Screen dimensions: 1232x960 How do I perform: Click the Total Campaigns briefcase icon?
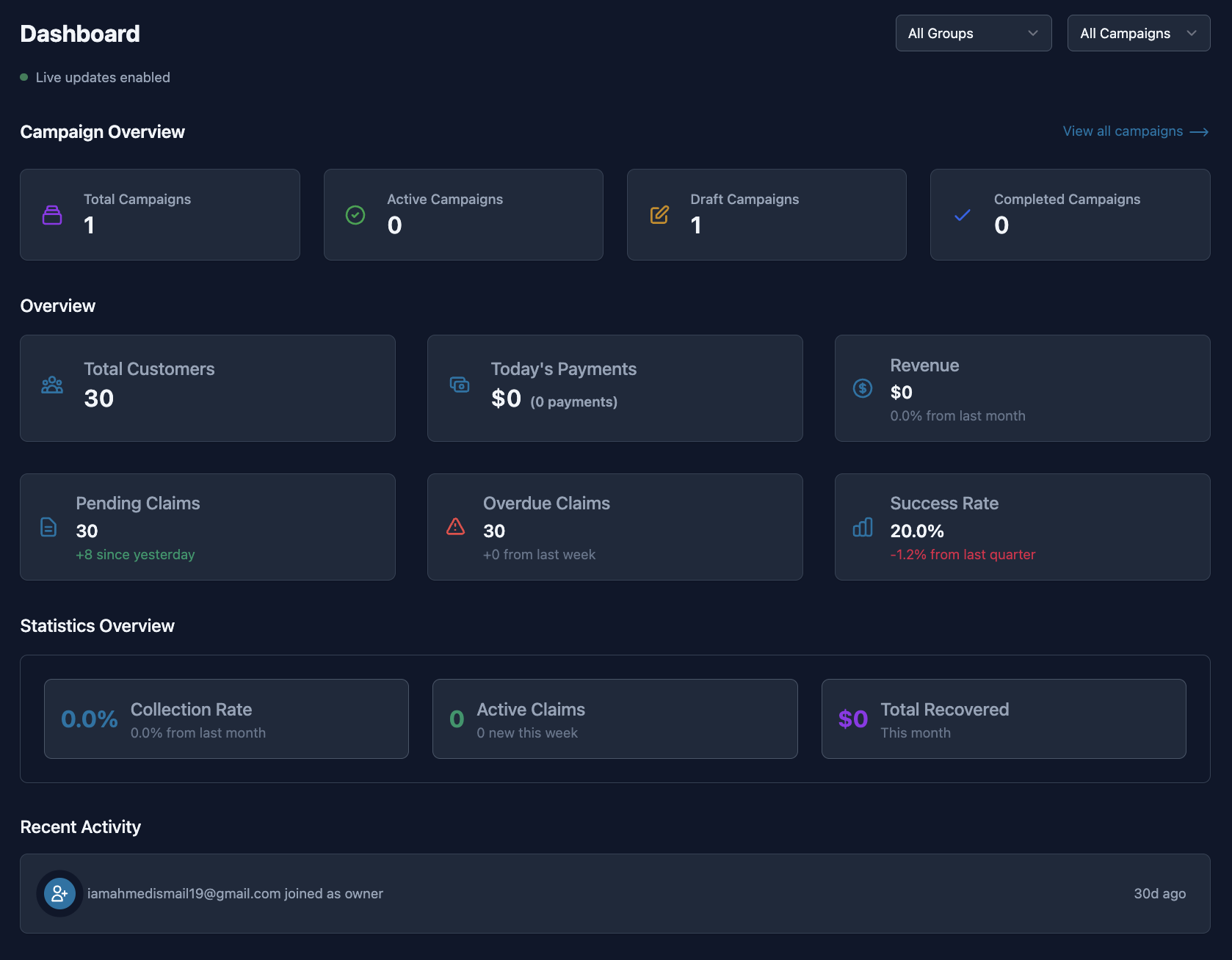[51, 214]
